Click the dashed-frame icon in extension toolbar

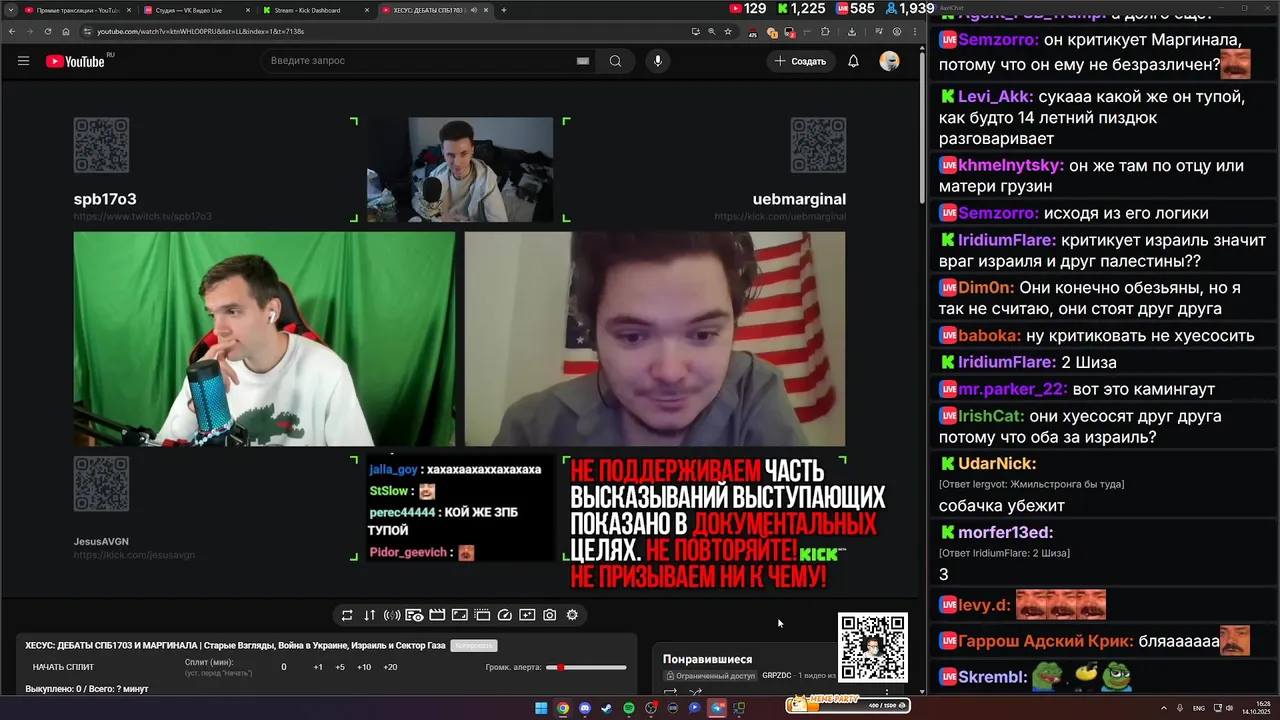point(482,615)
